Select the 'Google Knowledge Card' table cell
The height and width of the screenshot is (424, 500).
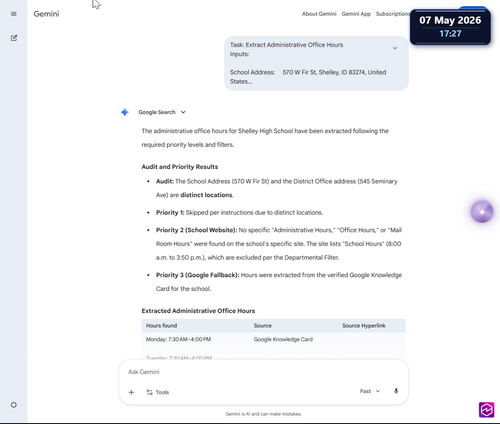point(283,339)
